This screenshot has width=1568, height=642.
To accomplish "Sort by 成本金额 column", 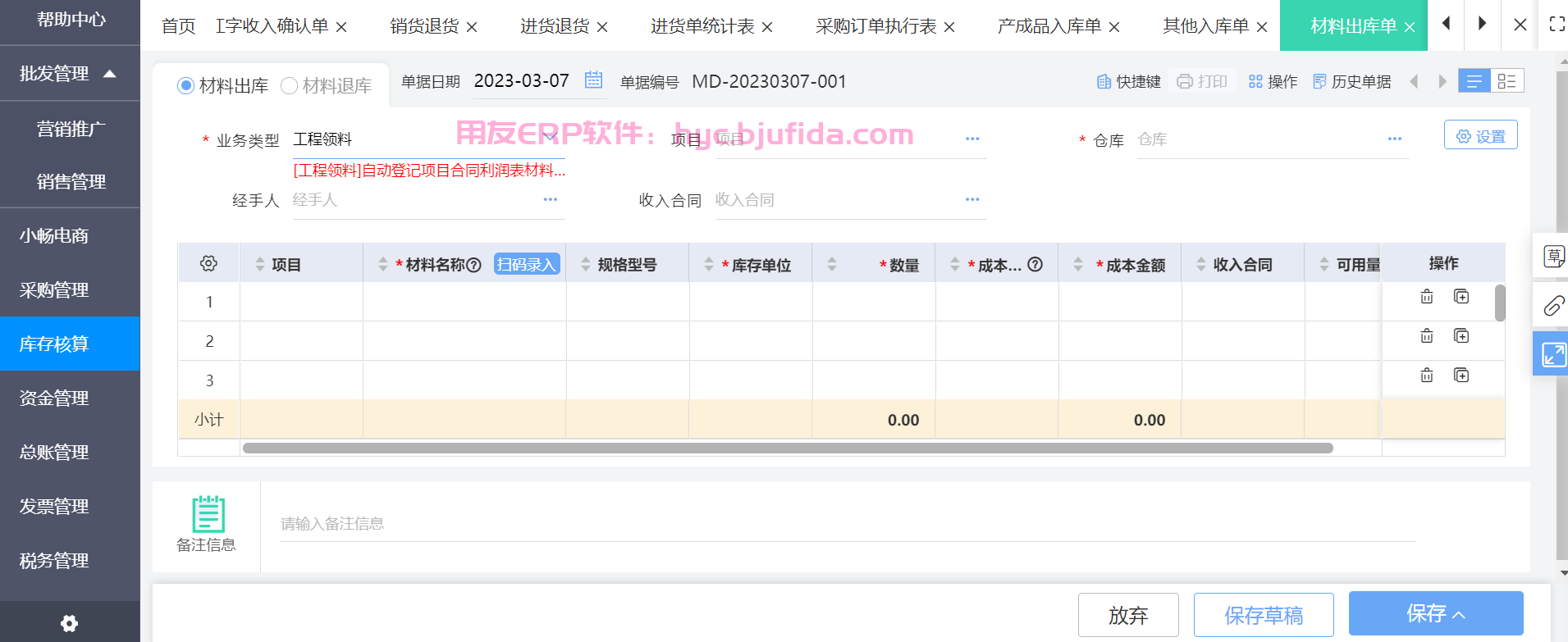I will pyautogui.click(x=1078, y=264).
